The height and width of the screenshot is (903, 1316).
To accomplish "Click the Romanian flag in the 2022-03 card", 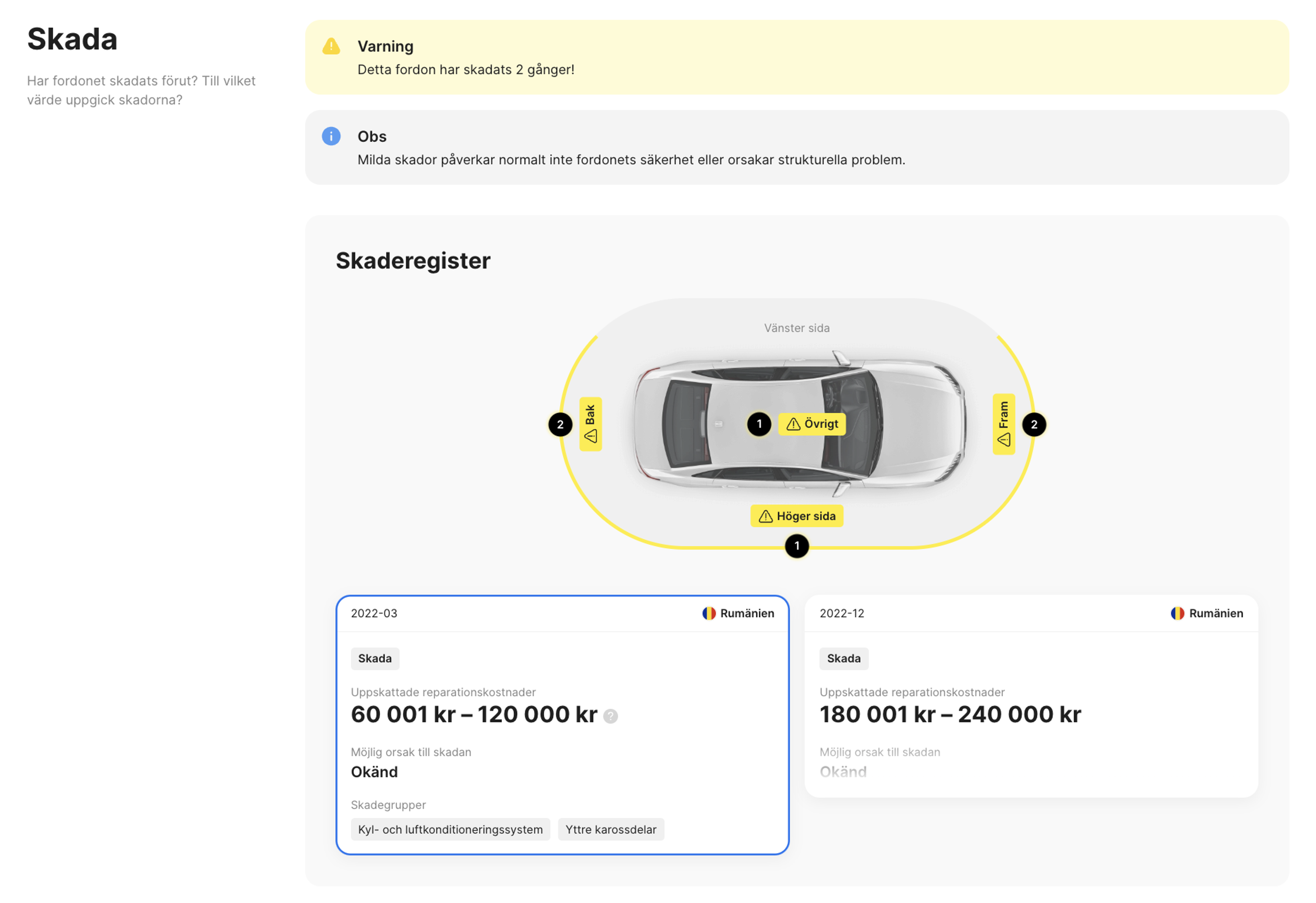I will click(709, 614).
